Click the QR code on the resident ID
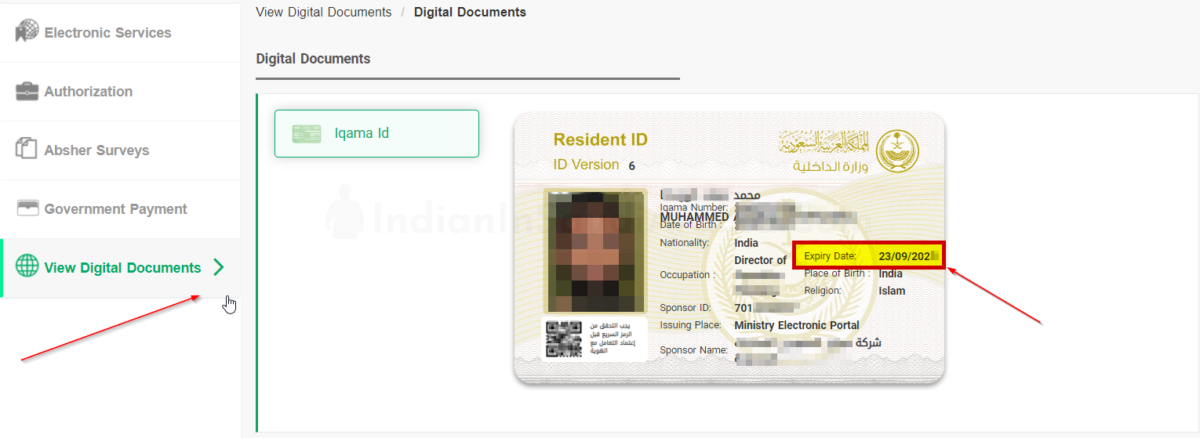Viewport: 1200px width, 438px height. click(563, 339)
